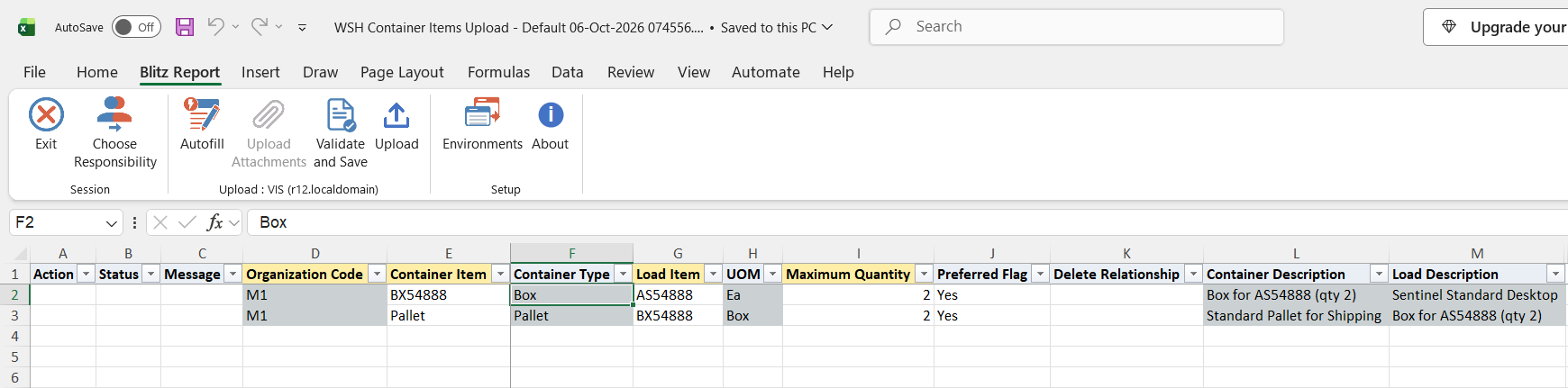
Task: Select cell containing BX54888 in Container Item
Action: tap(448, 295)
